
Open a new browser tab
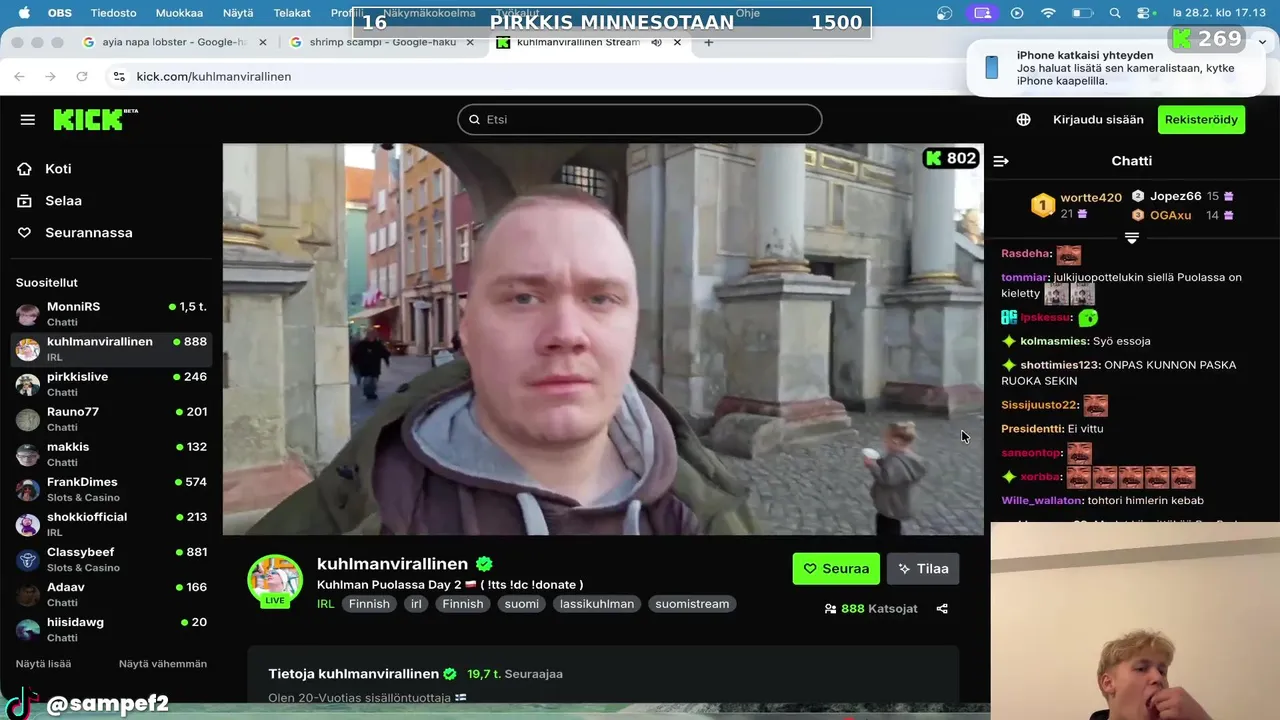[709, 43]
